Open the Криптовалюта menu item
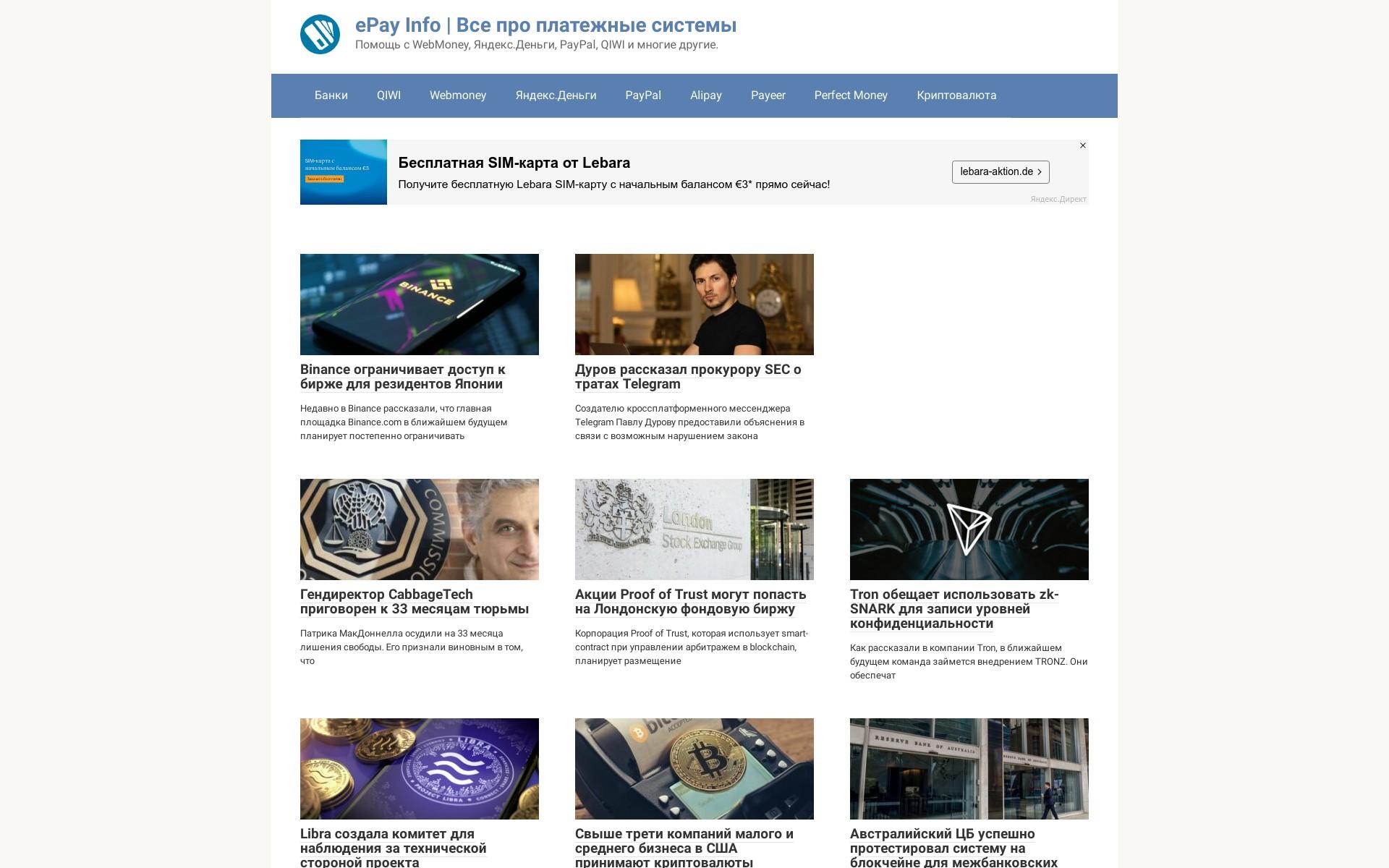This screenshot has width=1389, height=868. coord(956,95)
